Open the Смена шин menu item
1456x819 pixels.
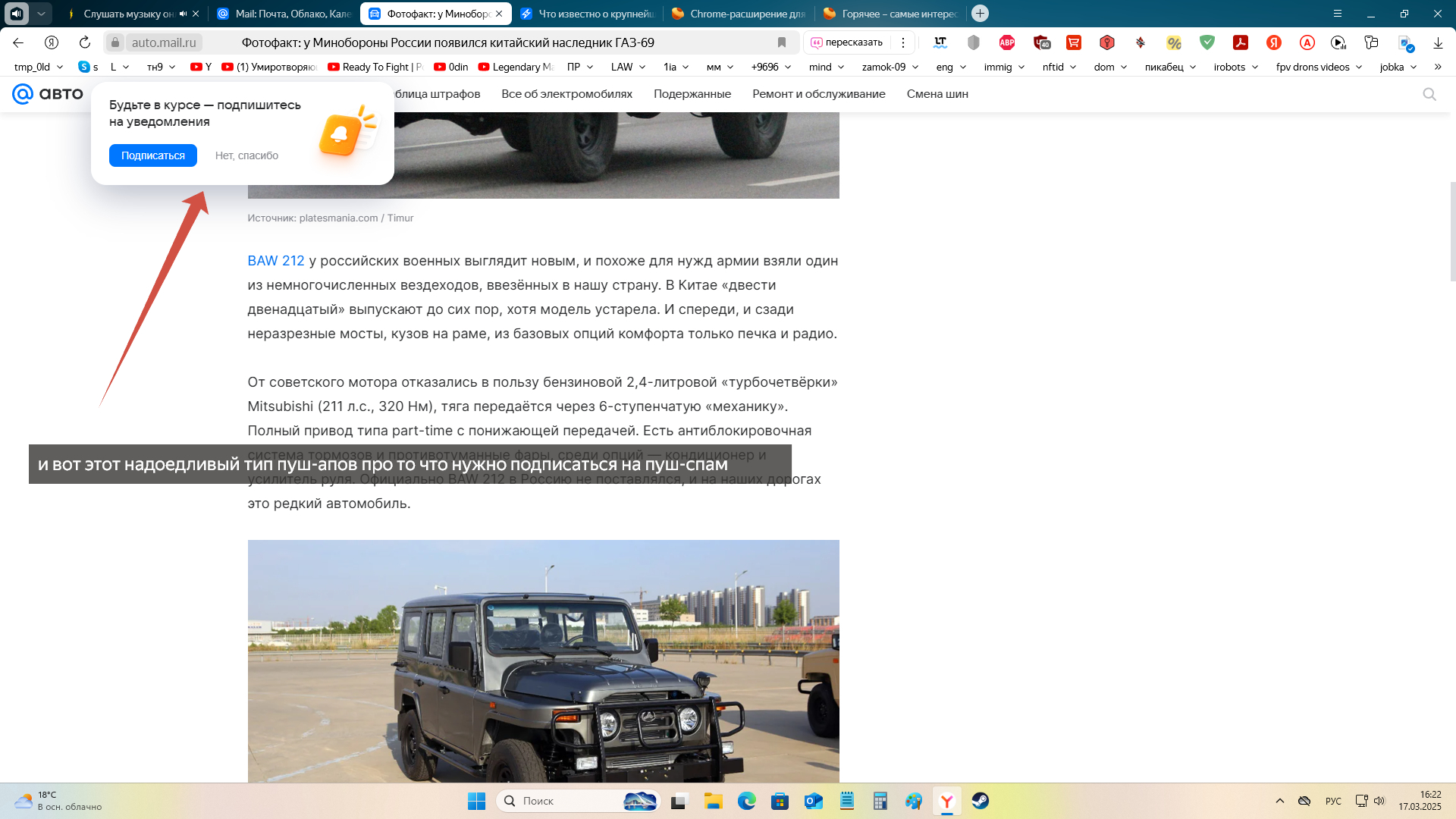coord(937,94)
